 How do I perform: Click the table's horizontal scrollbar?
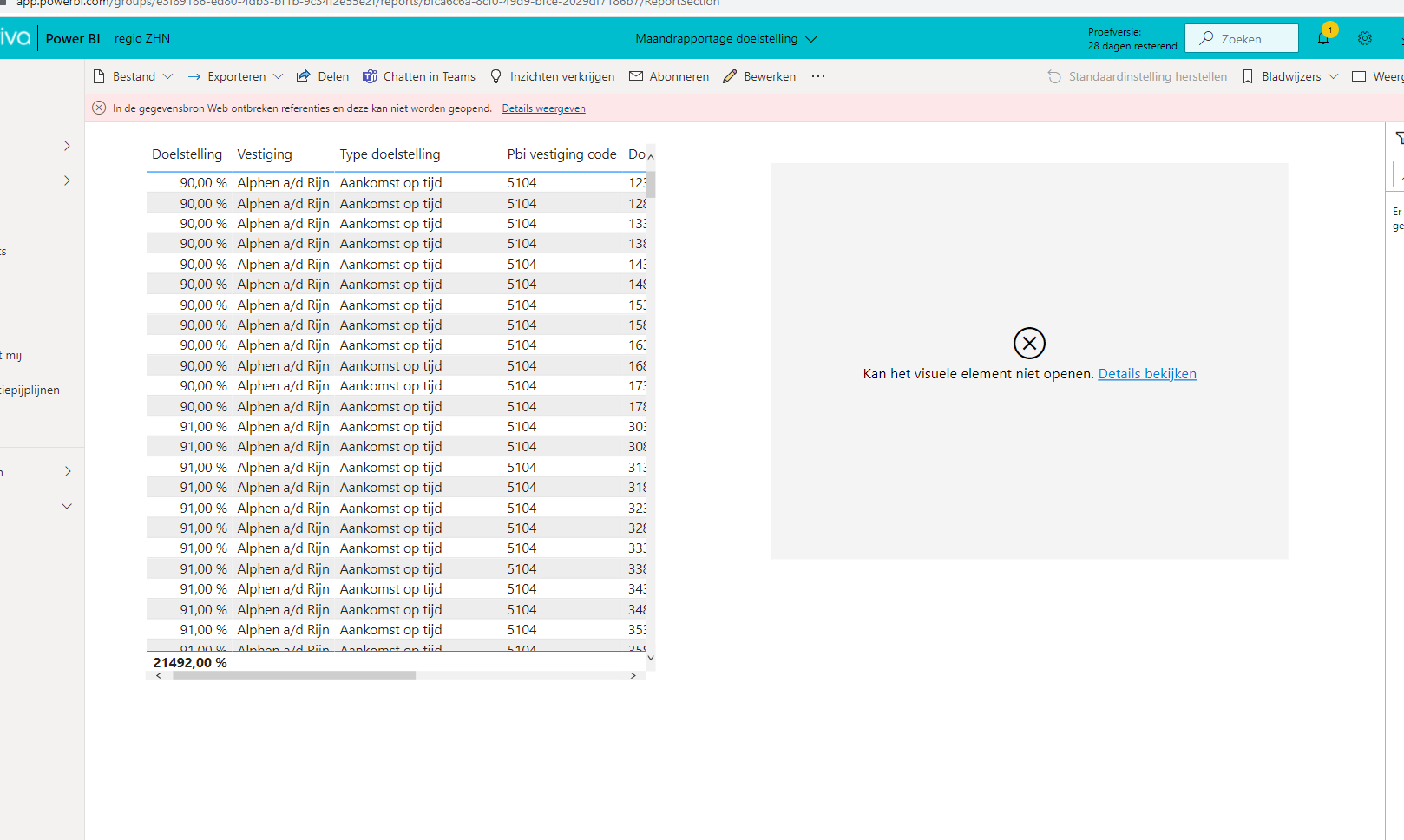294,675
